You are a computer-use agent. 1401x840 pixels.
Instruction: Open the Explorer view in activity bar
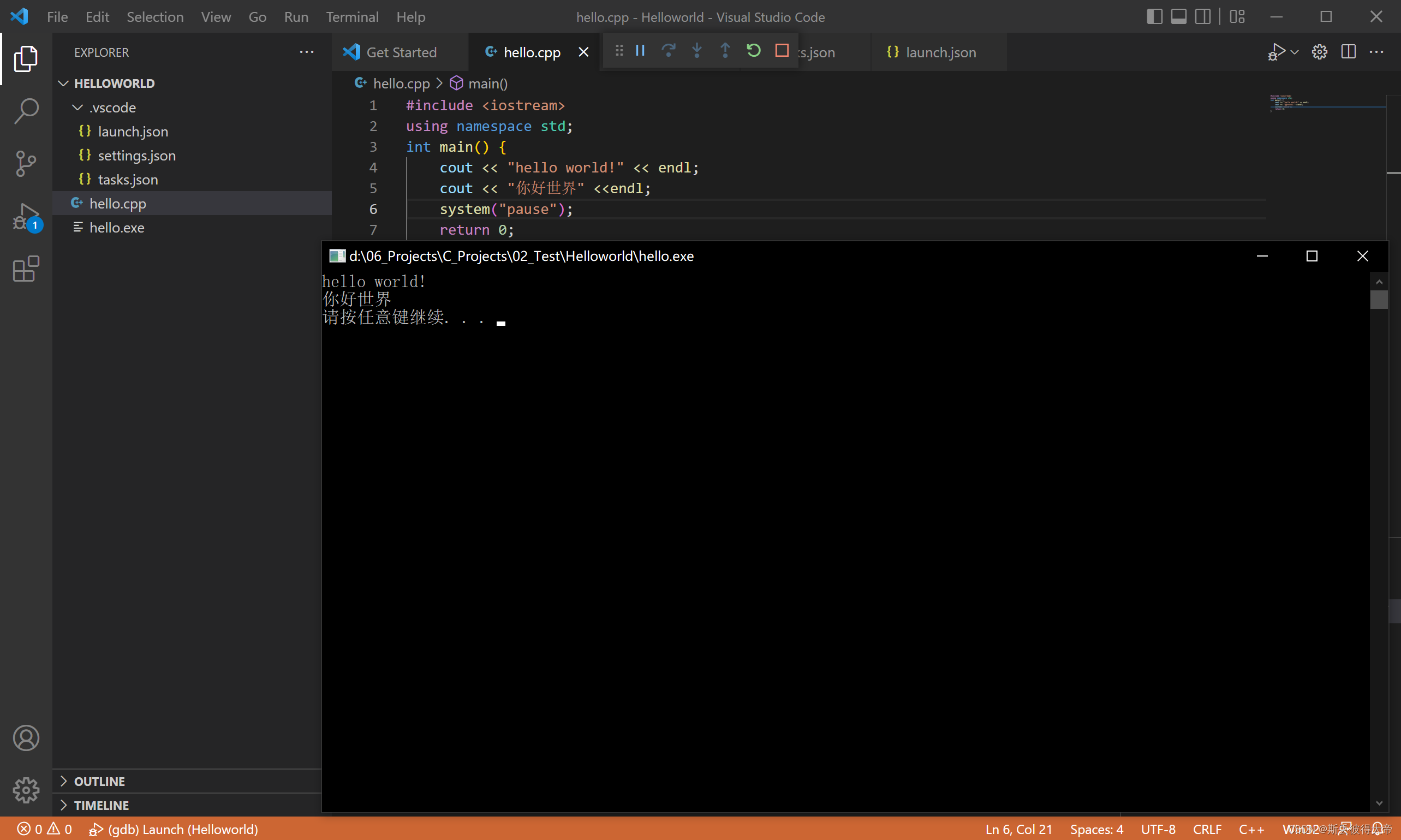tap(26, 58)
